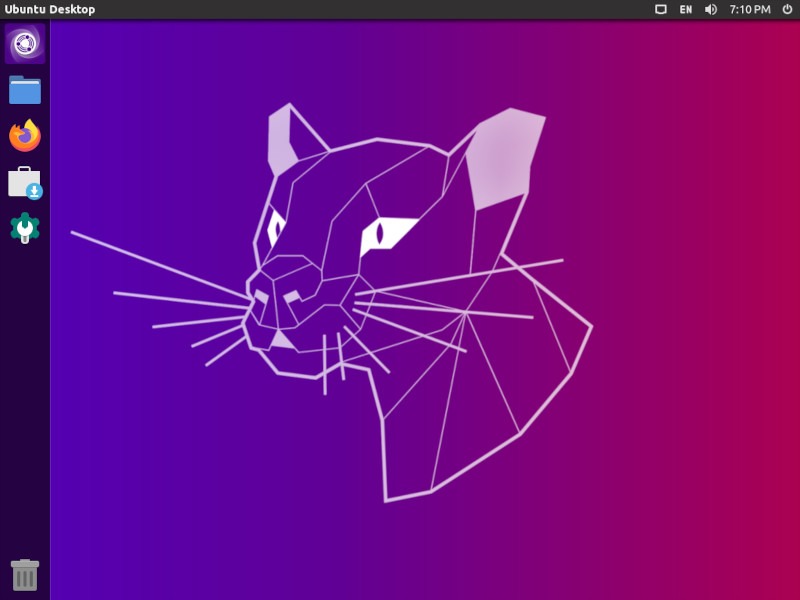Click the purple cat desktop wallpaper

point(400,300)
